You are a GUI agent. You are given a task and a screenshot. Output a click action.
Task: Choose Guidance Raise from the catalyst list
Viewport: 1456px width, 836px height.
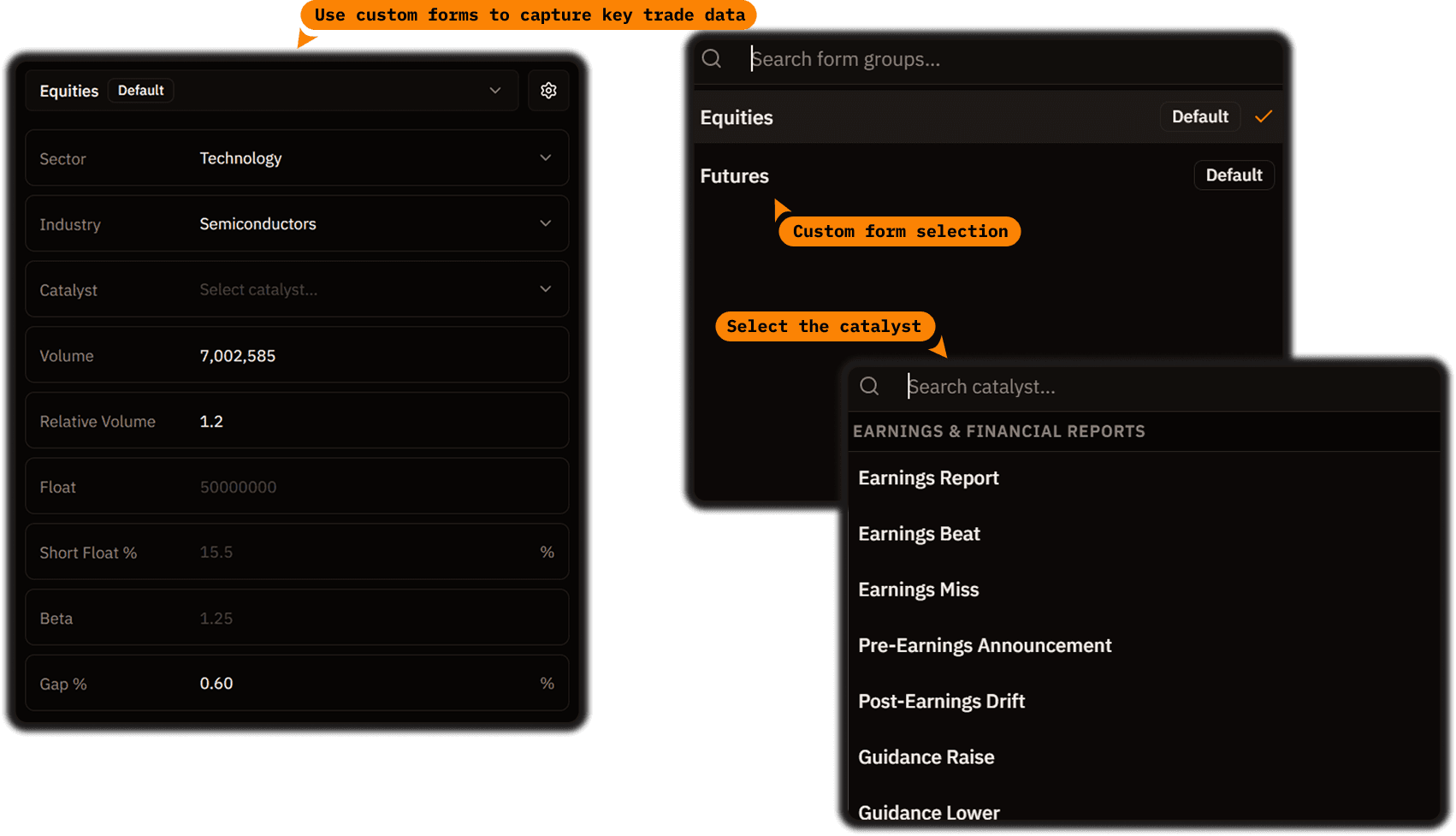(x=926, y=756)
